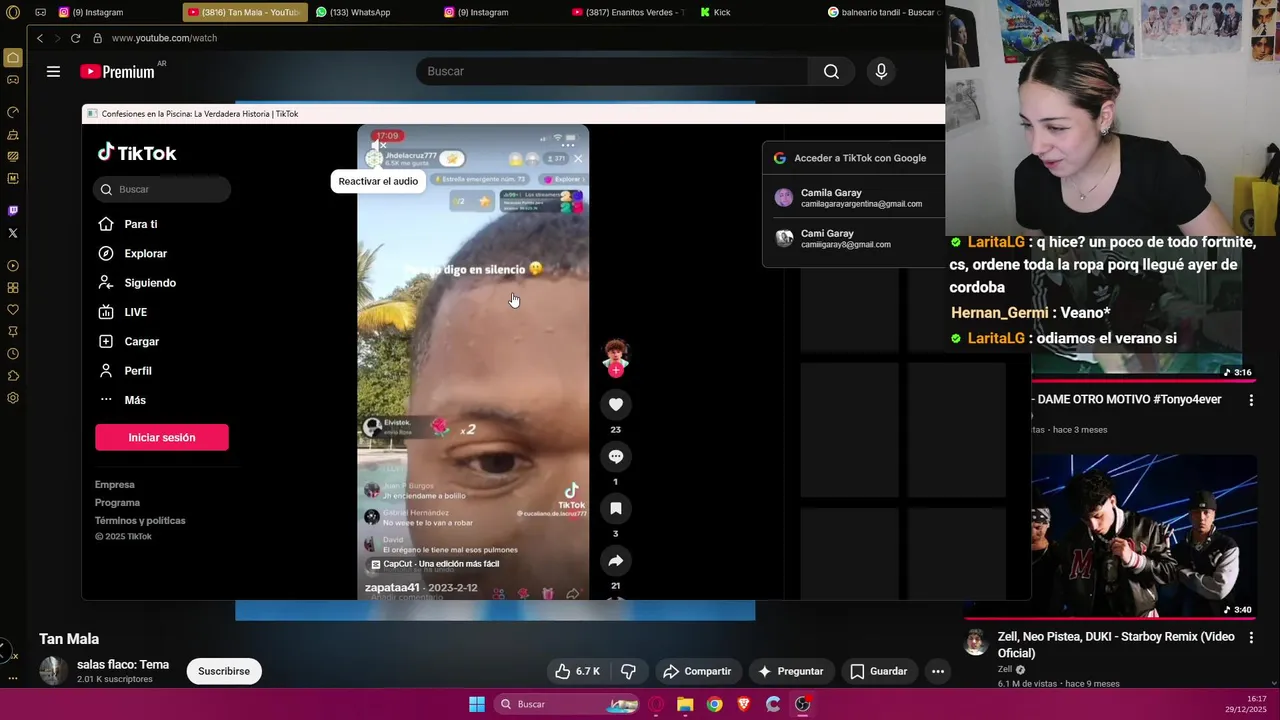Open Opera sidebar heart bookmarks icon
Viewport: 1280px width, 720px height.
[x=13, y=310]
